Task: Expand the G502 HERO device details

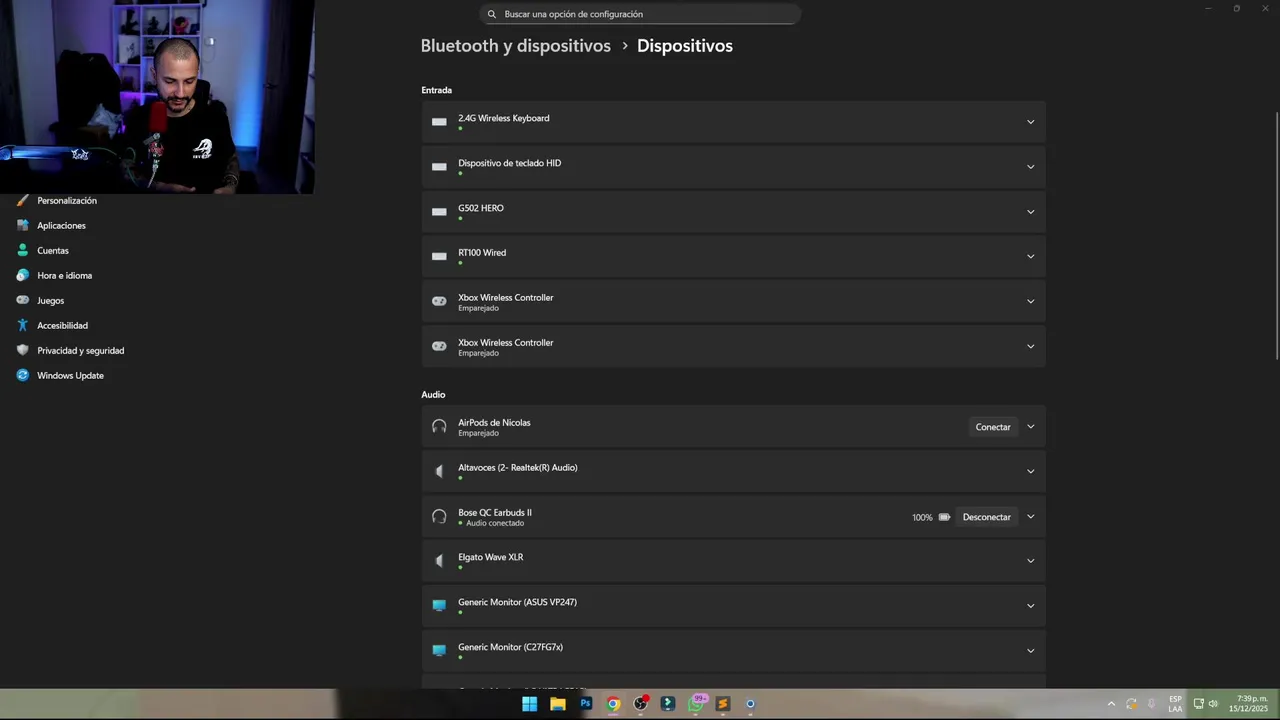Action: pos(1030,212)
